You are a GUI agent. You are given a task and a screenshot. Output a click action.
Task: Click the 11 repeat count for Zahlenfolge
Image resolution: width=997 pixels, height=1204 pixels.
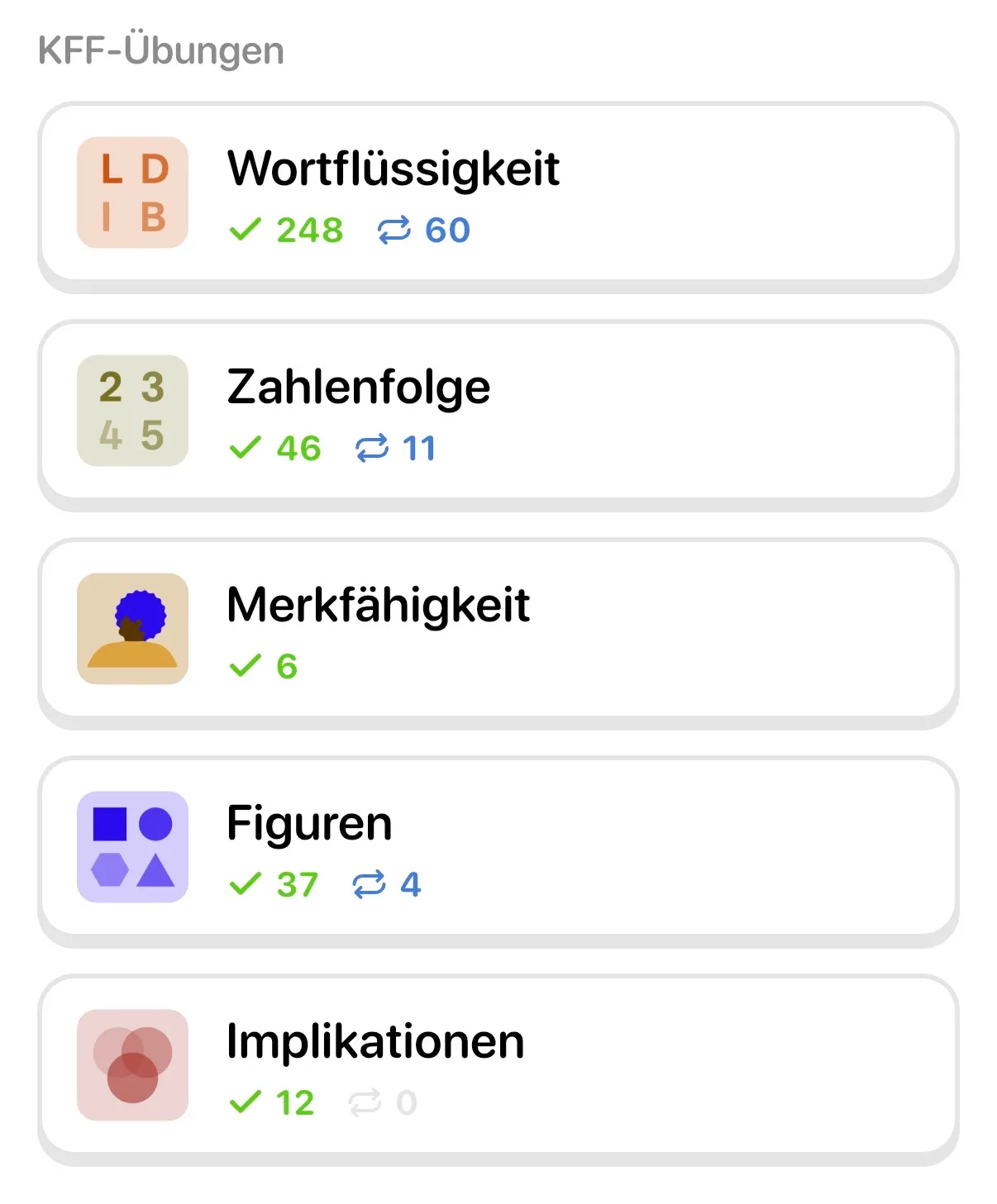tap(418, 449)
